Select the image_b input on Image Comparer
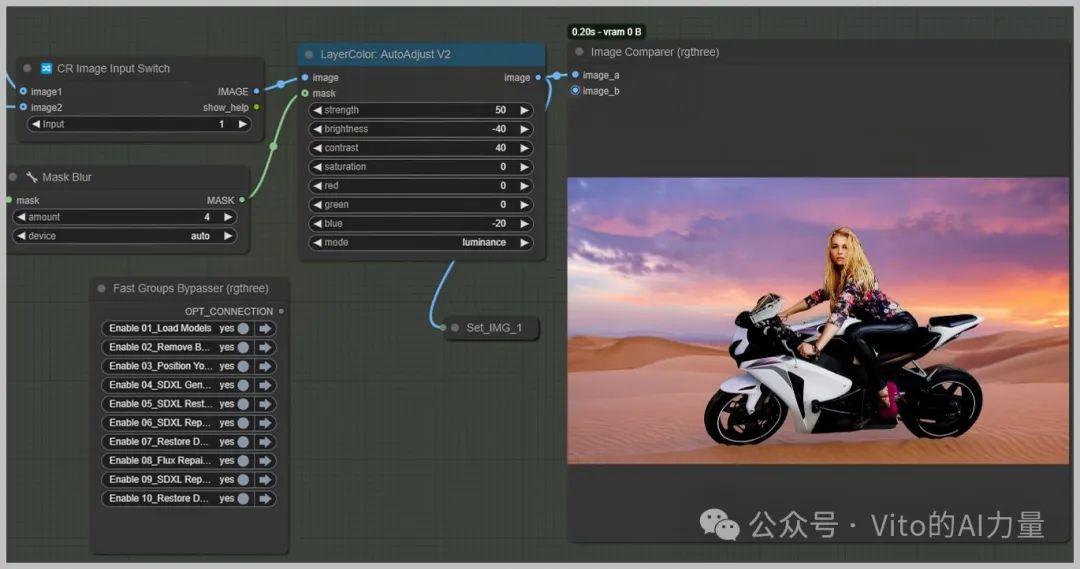The width and height of the screenshot is (1080, 569). 575,90
